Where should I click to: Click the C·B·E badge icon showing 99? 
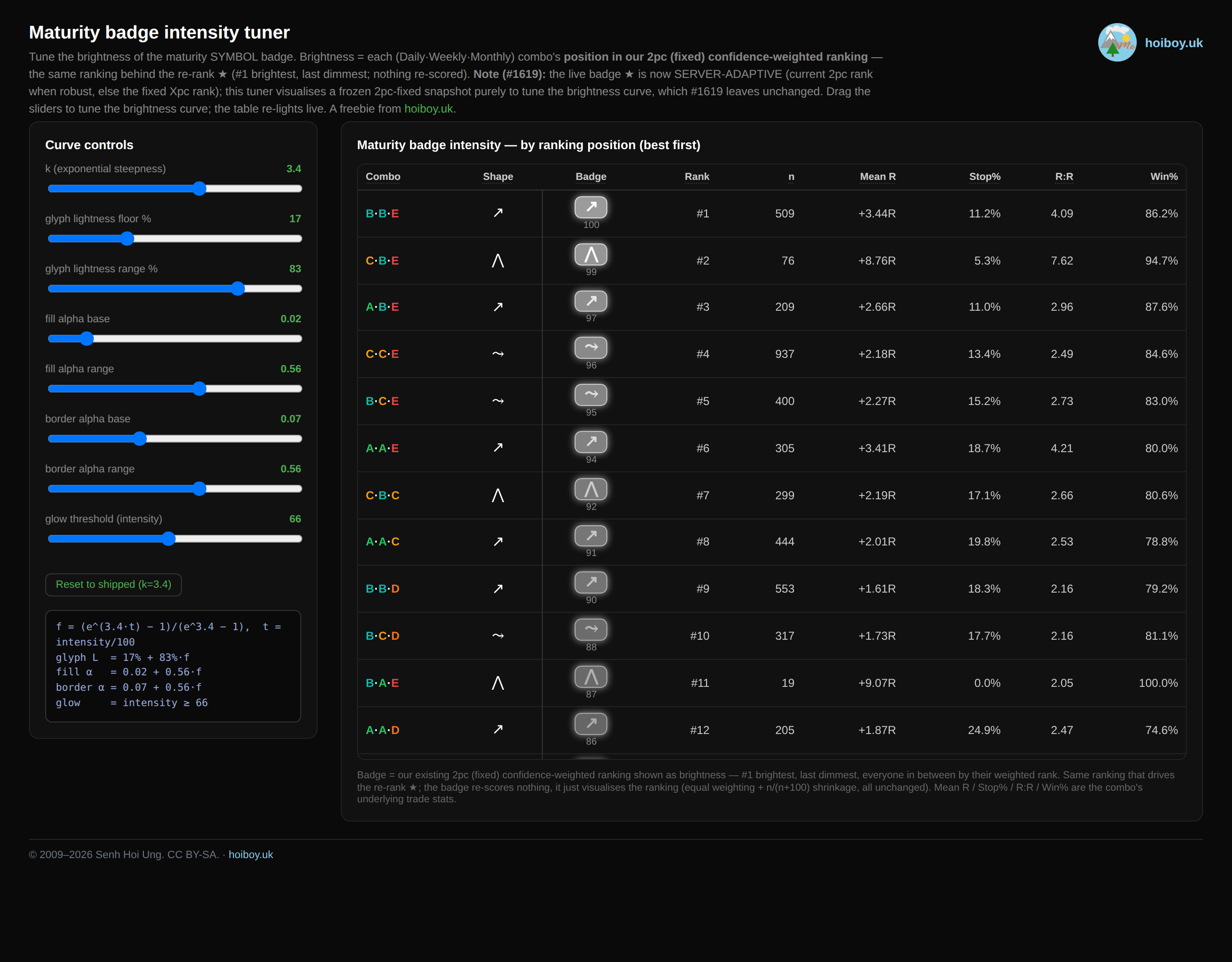pos(590,254)
